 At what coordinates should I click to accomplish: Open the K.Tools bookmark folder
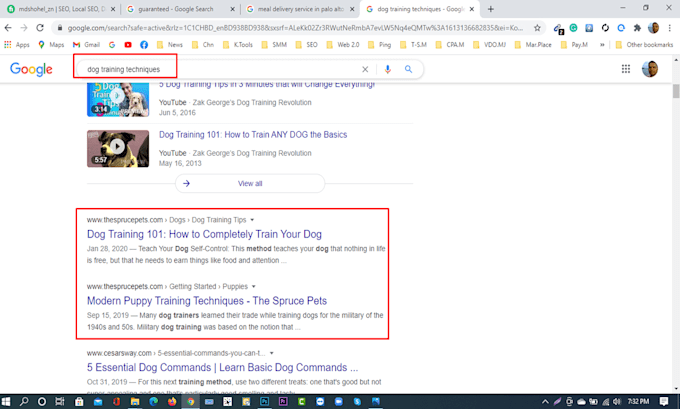pos(238,45)
